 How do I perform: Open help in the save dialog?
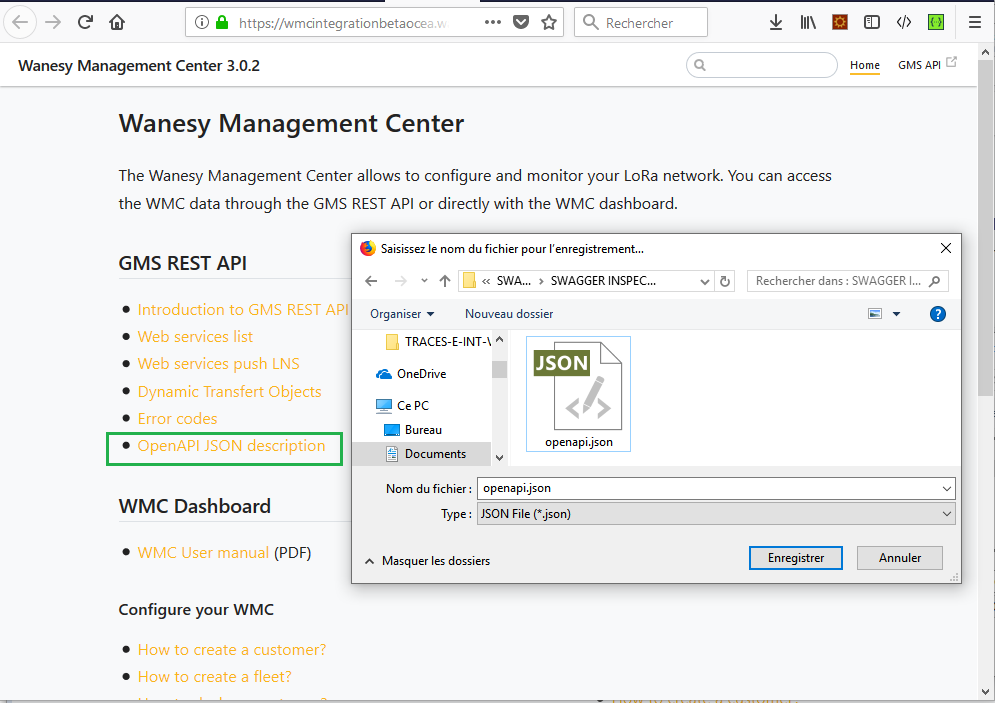[x=937, y=313]
